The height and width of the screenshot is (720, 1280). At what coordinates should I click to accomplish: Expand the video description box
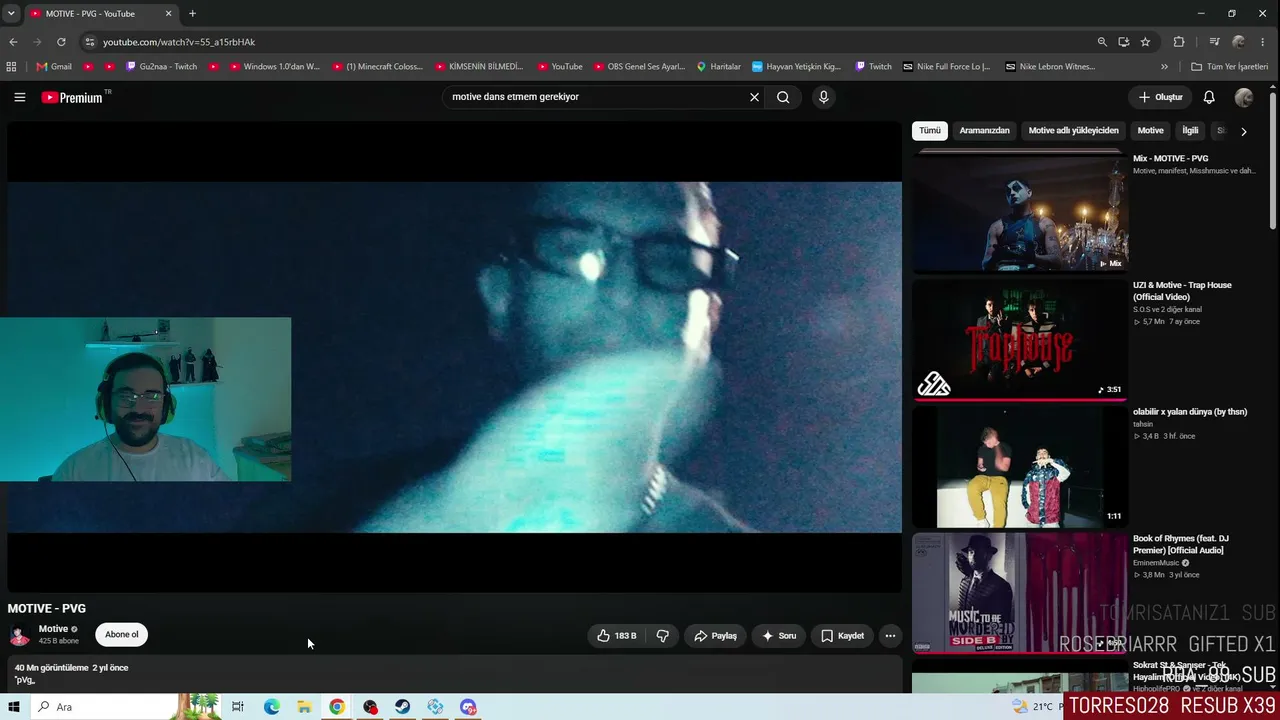tap(454, 674)
